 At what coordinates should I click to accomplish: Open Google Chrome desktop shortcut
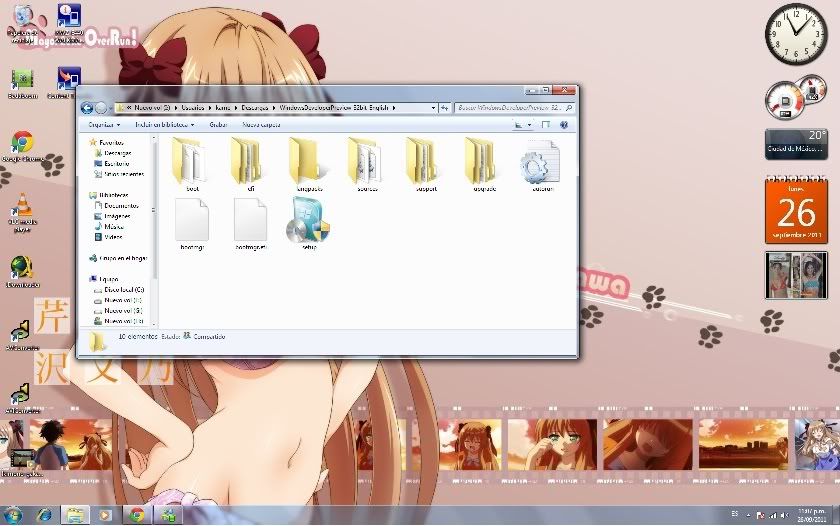tap(22, 146)
